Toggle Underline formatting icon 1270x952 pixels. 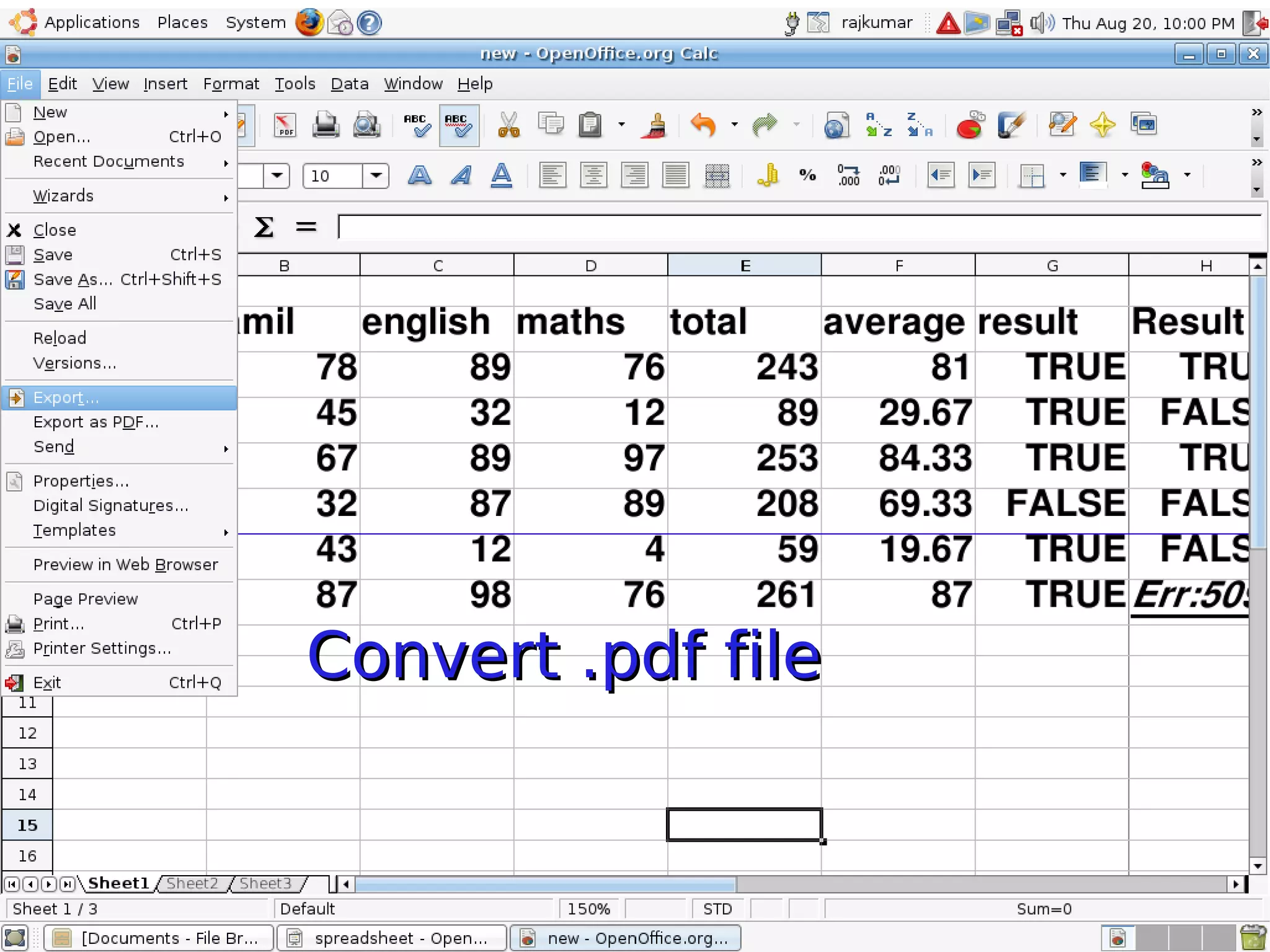click(502, 176)
